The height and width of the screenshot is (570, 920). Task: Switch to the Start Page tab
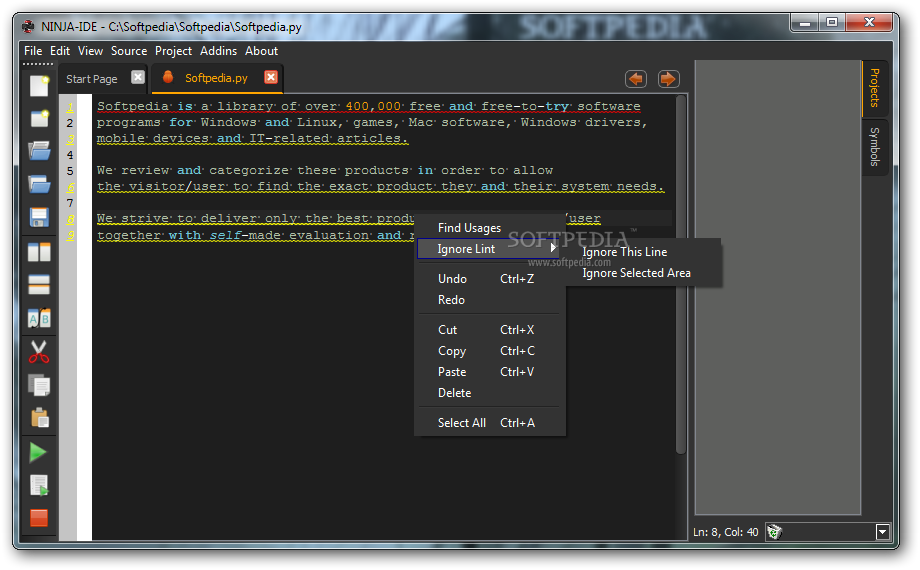pos(92,79)
